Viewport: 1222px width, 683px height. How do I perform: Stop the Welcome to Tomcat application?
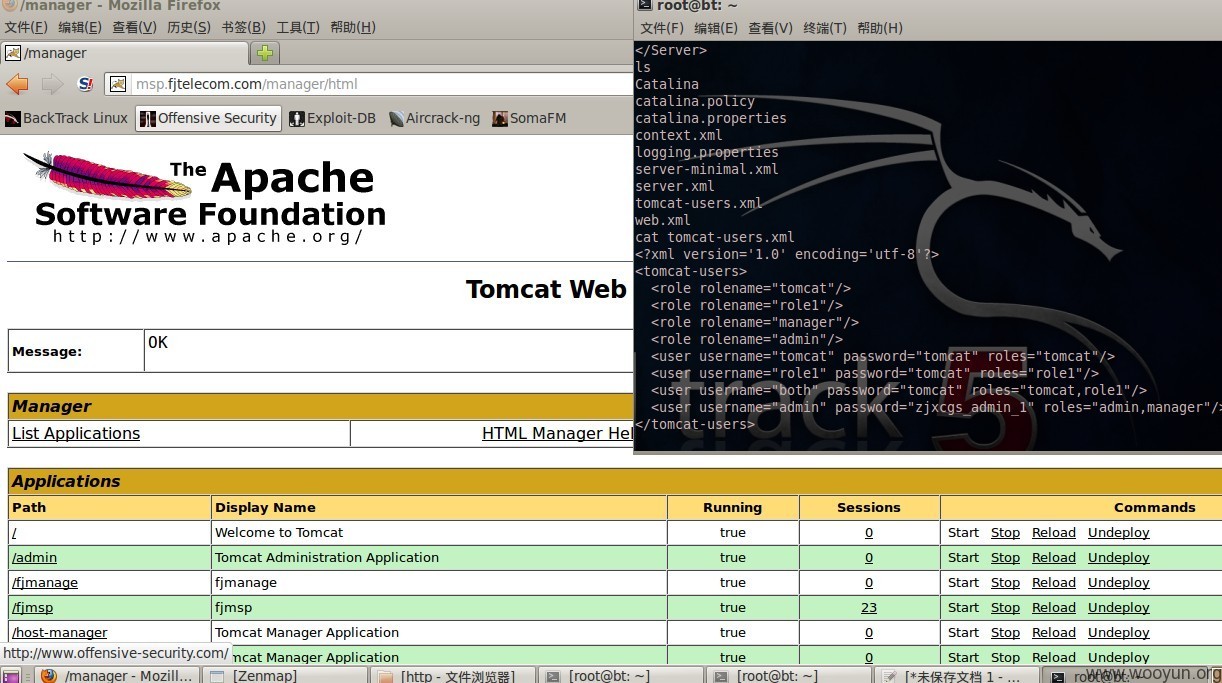tap(1005, 533)
